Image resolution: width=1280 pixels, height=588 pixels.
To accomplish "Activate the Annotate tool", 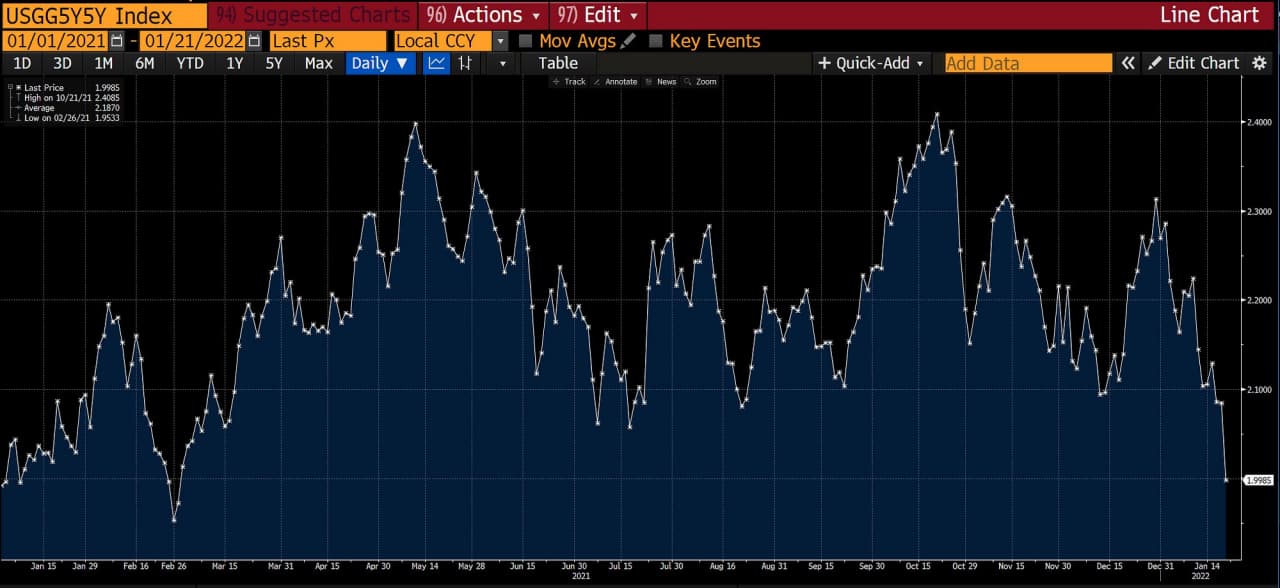I will point(615,82).
